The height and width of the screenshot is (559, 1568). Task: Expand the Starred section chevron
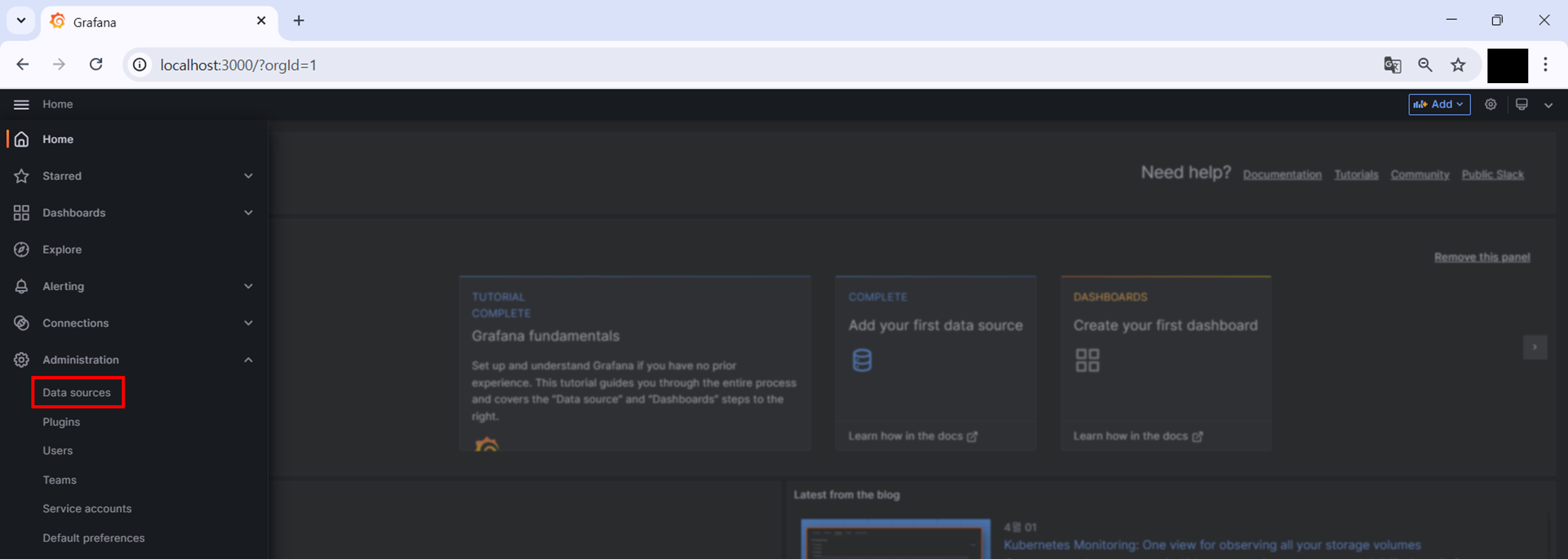click(248, 176)
